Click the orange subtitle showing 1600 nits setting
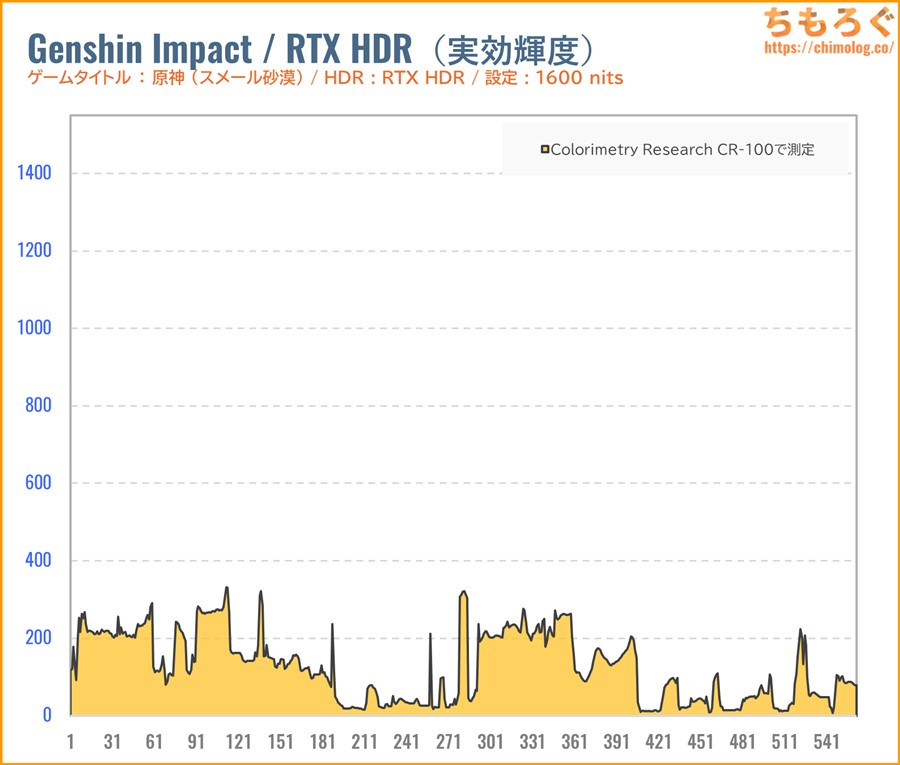The height and width of the screenshot is (765, 900). tap(325, 77)
